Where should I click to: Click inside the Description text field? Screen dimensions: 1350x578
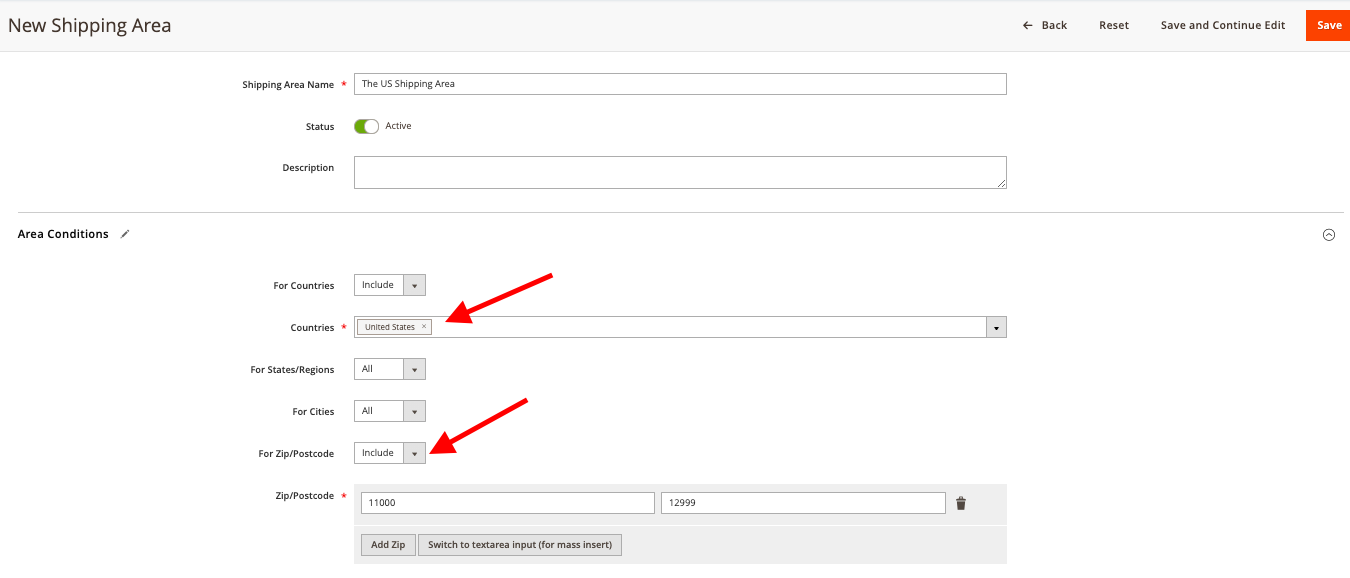click(x=679, y=172)
